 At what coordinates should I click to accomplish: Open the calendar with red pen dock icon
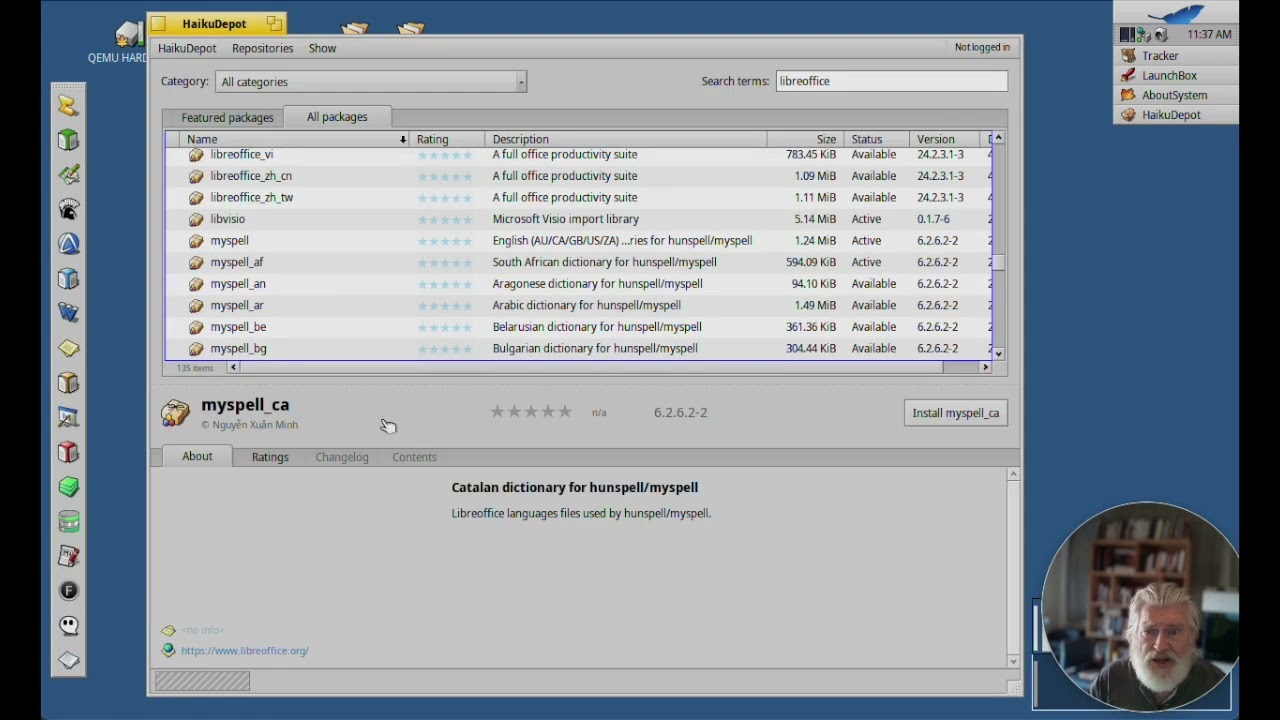(68, 556)
